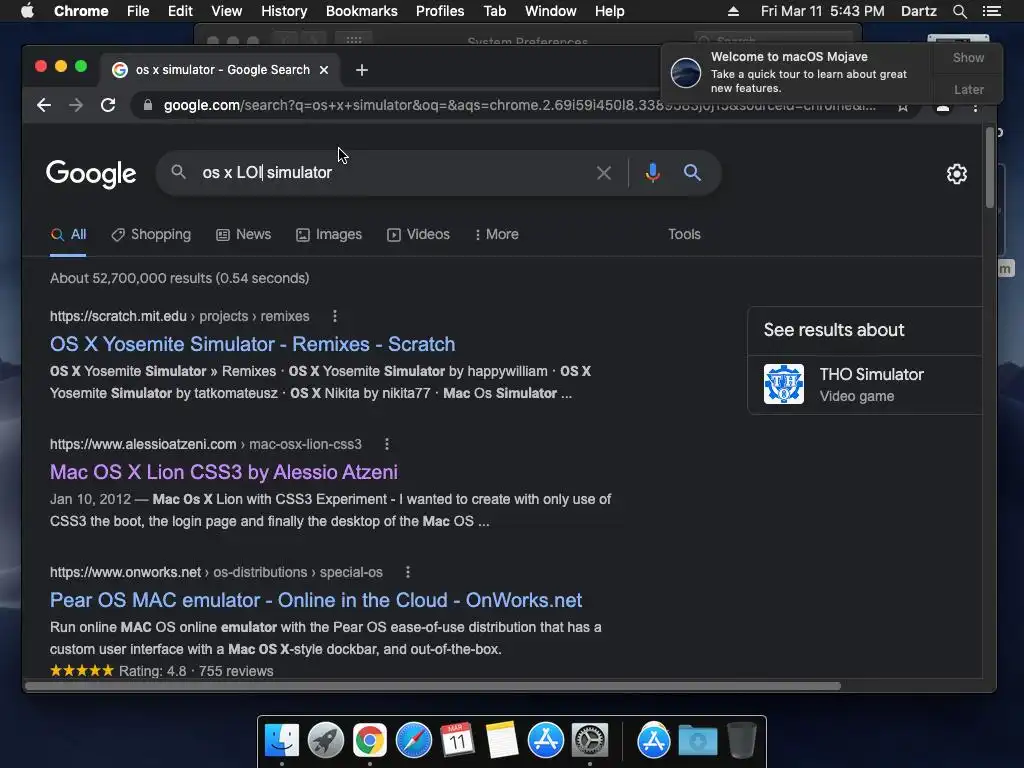Open Trash in the dock
This screenshot has height=768, width=1024.
(741, 741)
